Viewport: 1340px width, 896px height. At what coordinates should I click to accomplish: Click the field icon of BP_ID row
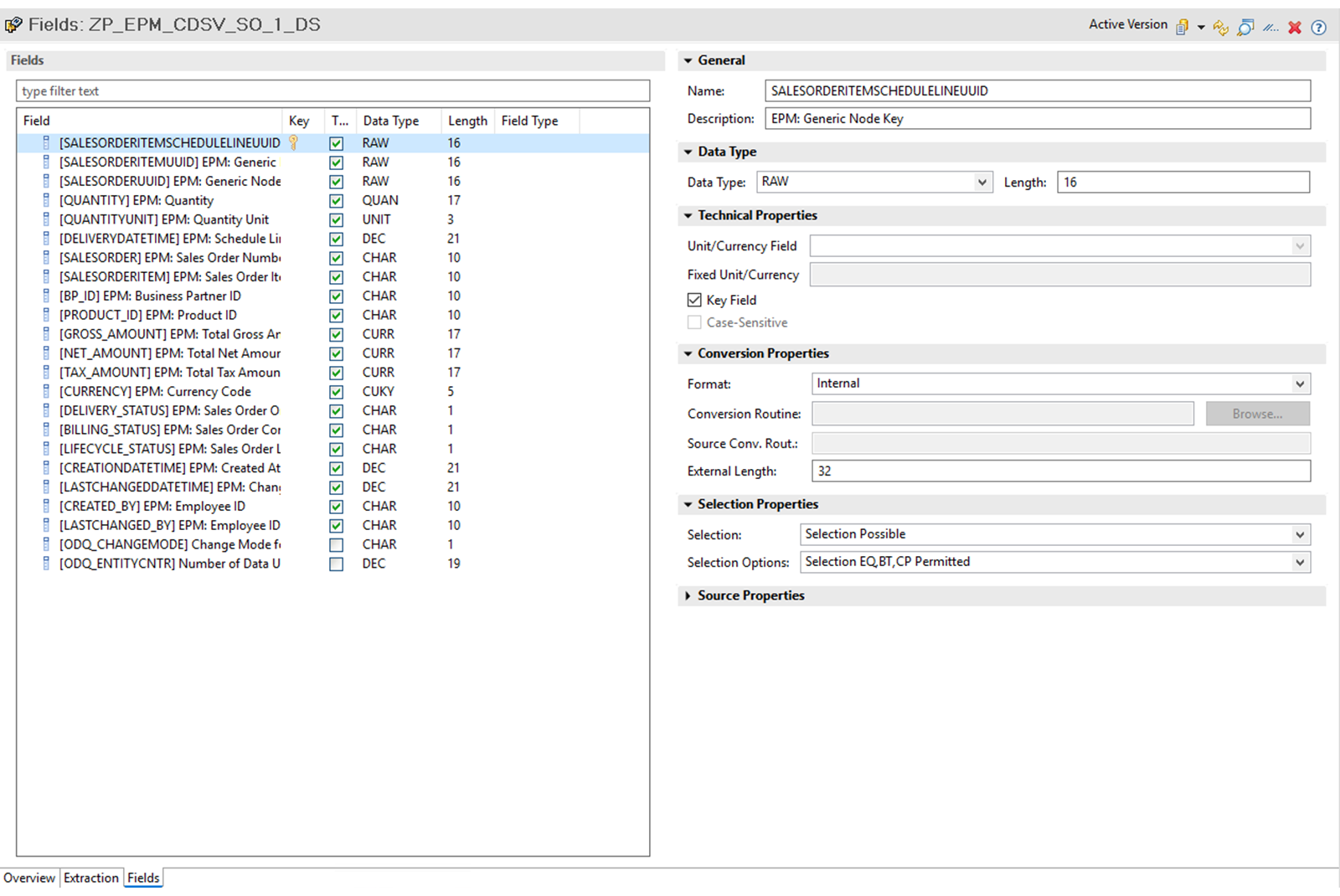[46, 296]
